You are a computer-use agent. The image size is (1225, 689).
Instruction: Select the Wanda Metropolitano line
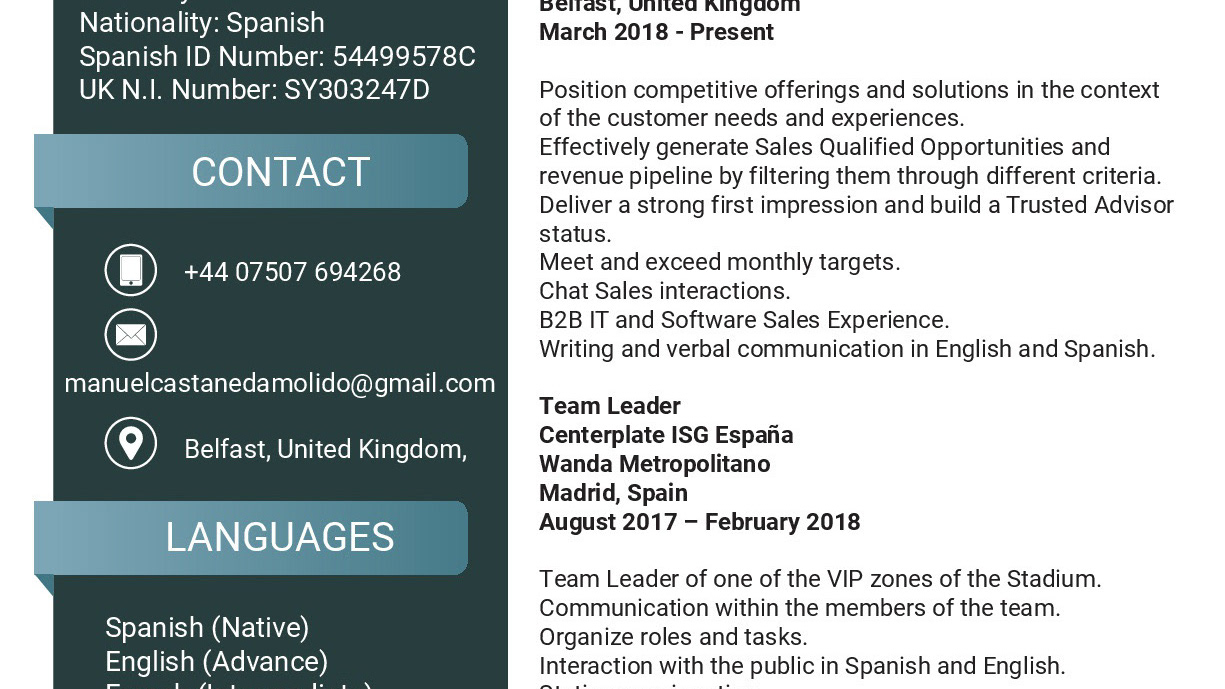coord(655,464)
